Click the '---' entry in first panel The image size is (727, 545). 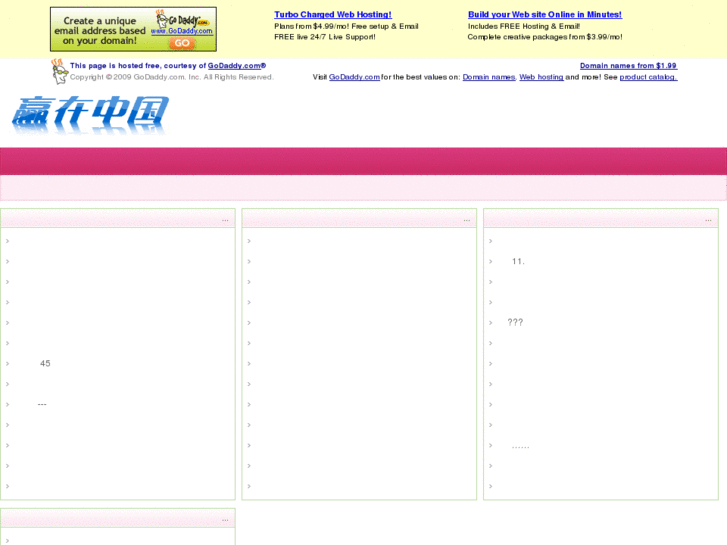pyautogui.click(x=42, y=404)
